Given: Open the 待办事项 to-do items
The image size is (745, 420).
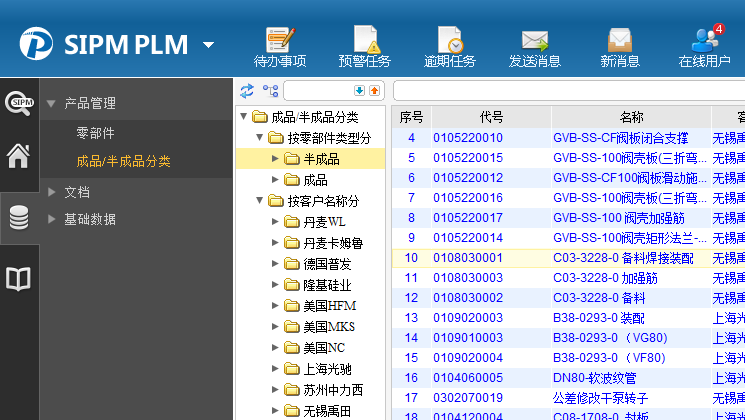Looking at the screenshot, I should pos(279,46).
